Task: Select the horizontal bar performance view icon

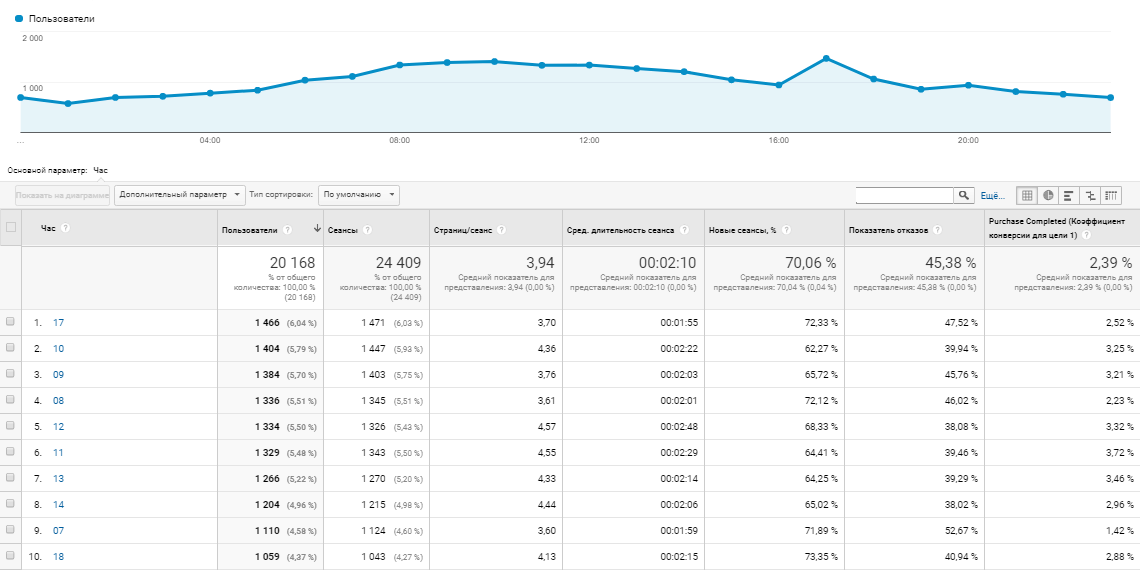Action: coord(1069,195)
